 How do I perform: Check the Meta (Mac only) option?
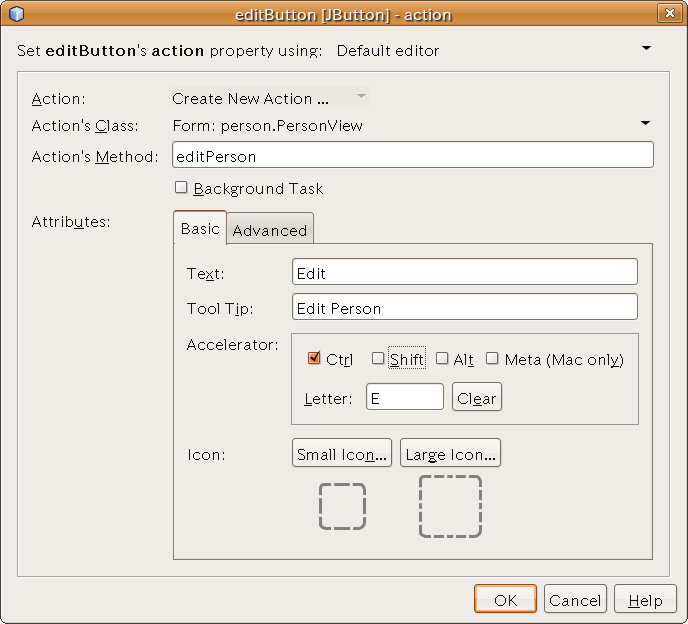click(492, 358)
